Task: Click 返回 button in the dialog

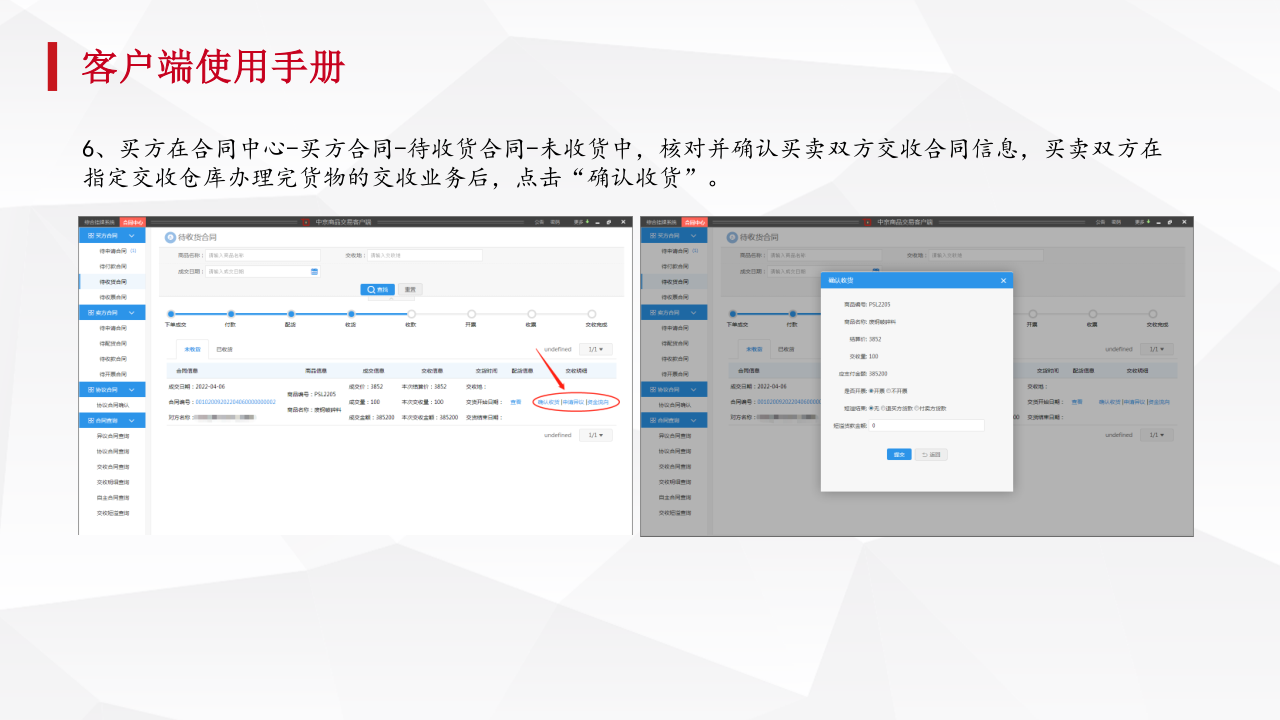Action: (x=931, y=454)
